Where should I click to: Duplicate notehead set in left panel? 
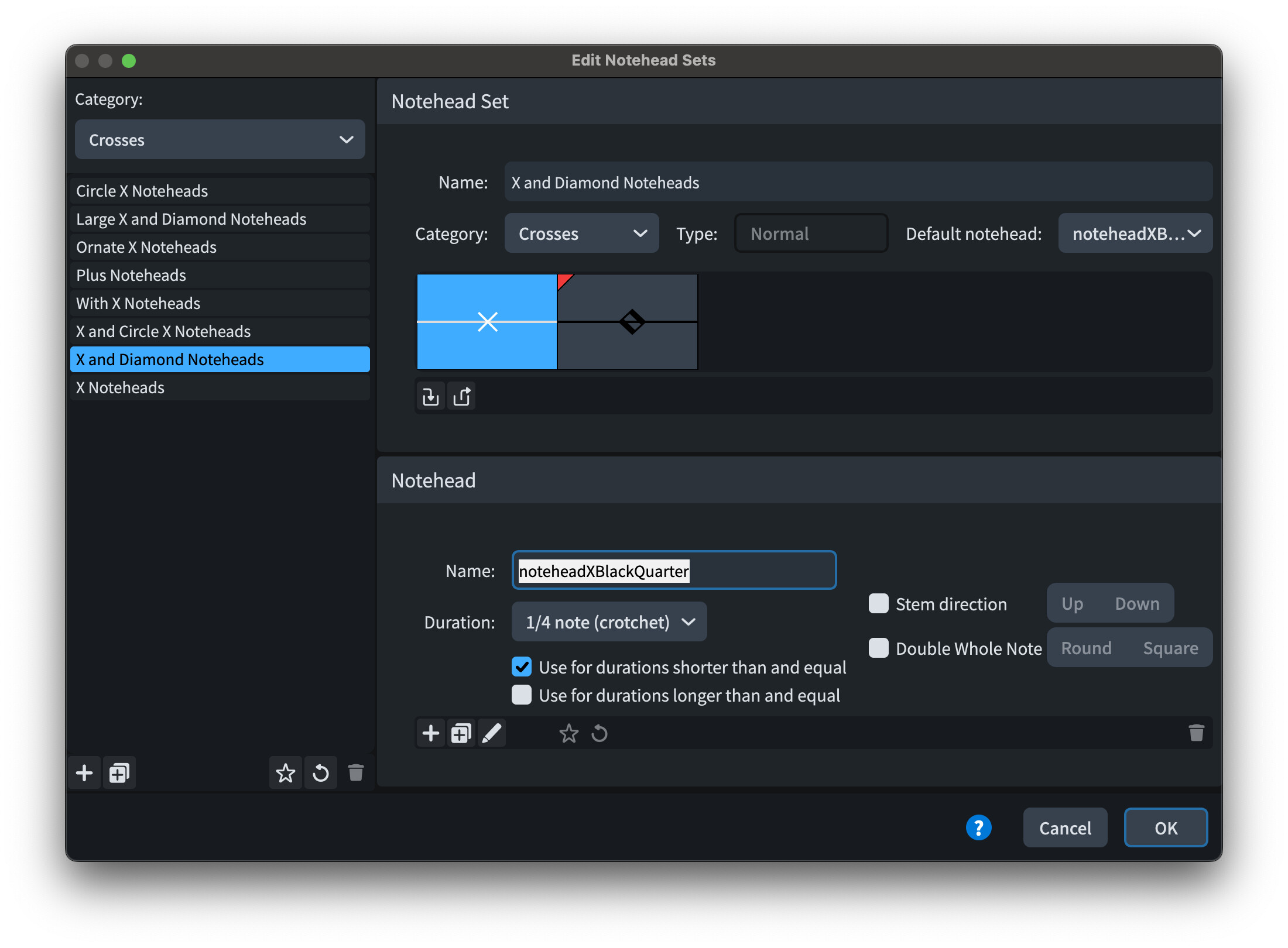pos(119,773)
